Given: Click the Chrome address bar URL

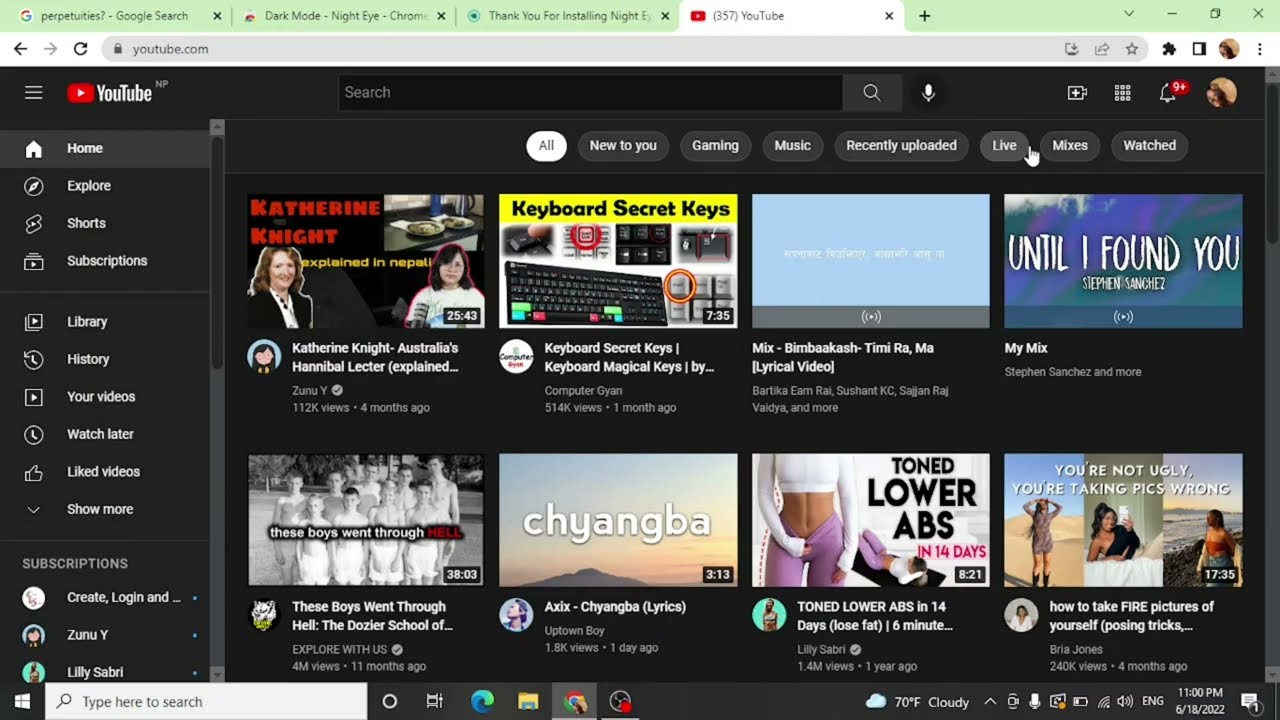Looking at the screenshot, I should pyautogui.click(x=170, y=49).
